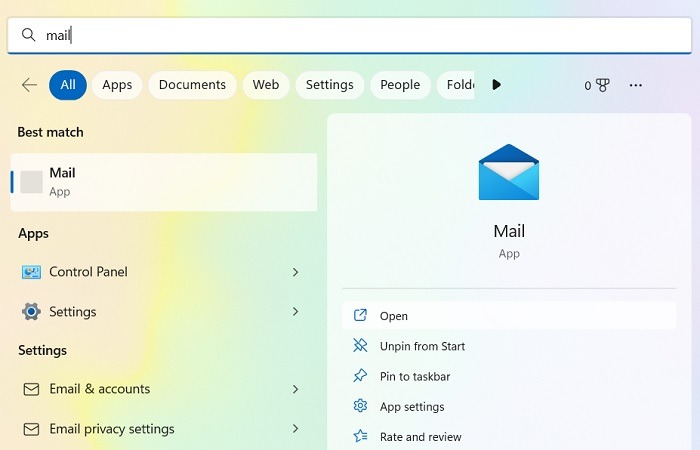Screen dimensions: 700x450
Task: Click inside the search box
Action: click(x=350, y=35)
